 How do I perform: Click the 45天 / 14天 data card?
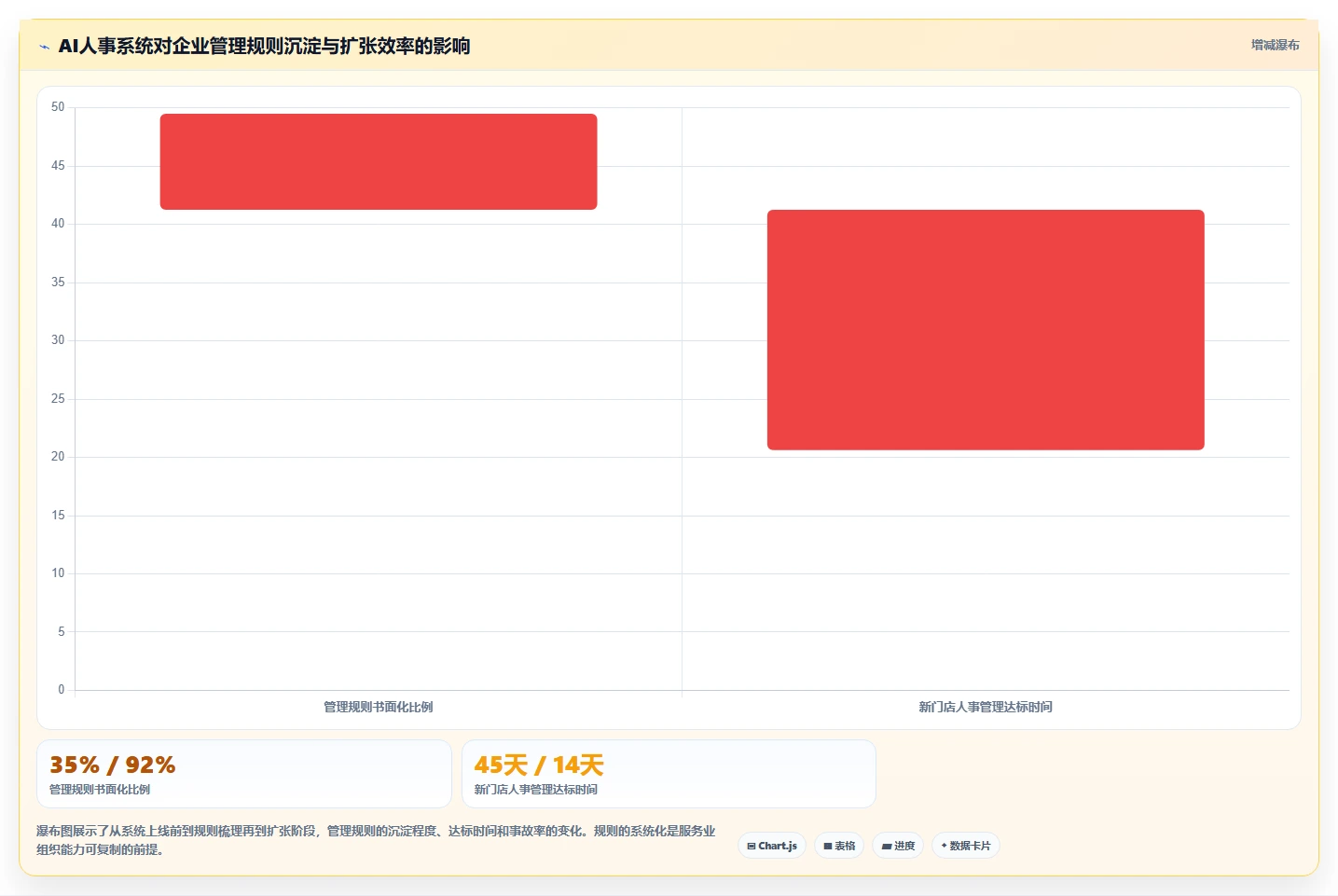pos(669,774)
